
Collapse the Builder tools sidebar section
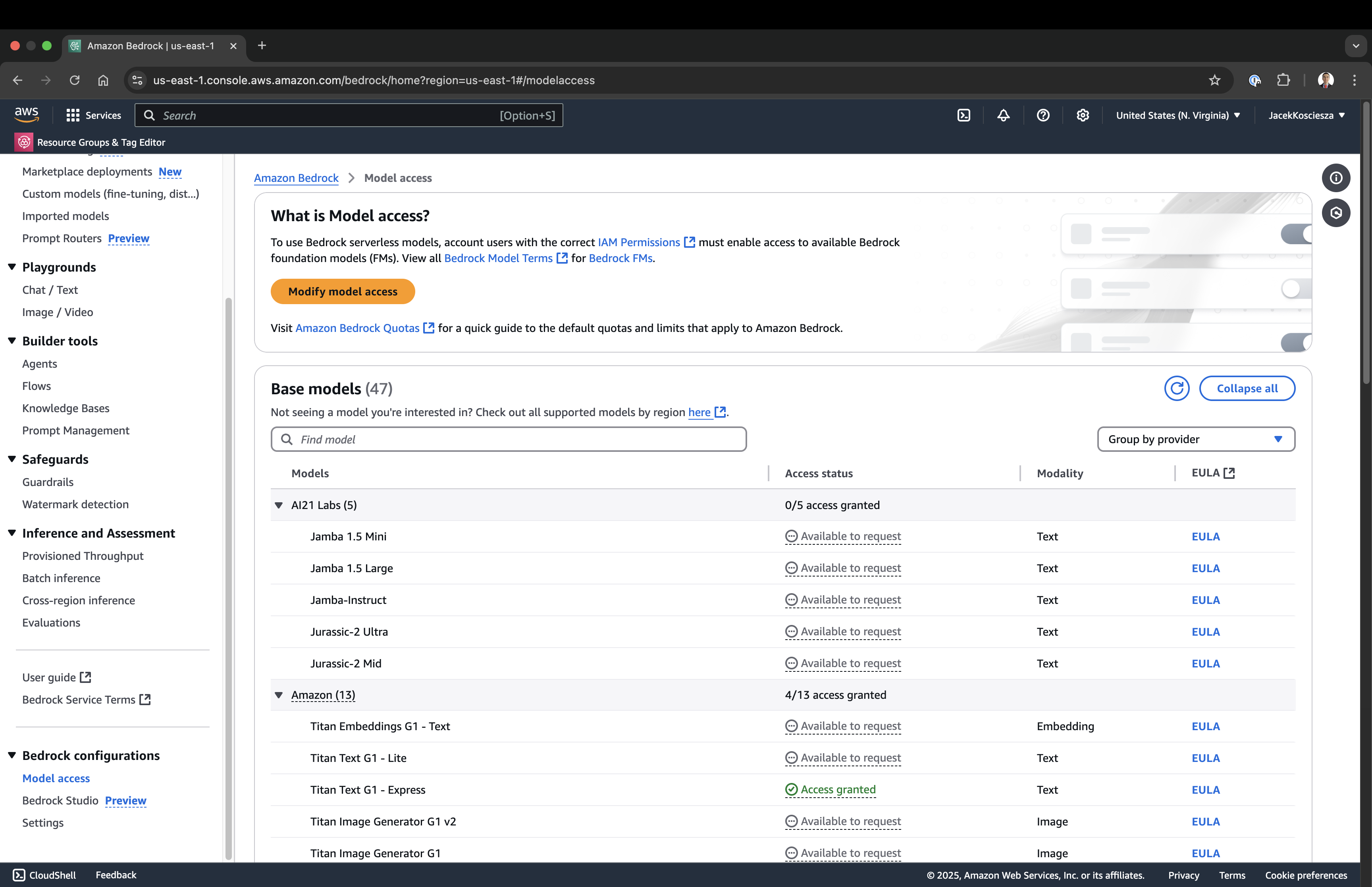coord(12,341)
